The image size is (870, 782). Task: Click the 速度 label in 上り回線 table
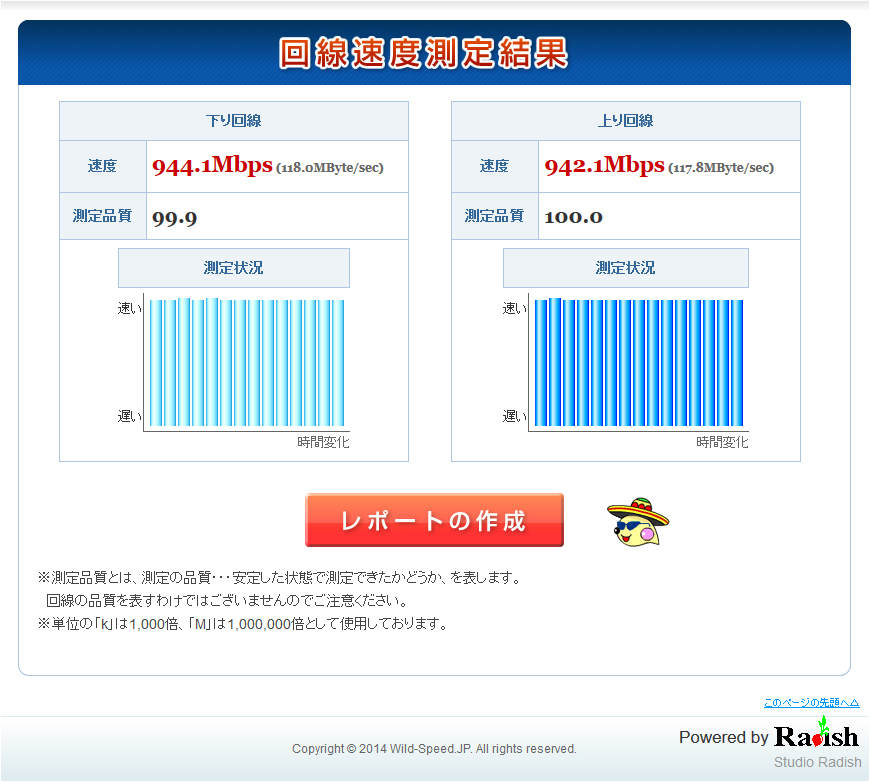pos(494,167)
